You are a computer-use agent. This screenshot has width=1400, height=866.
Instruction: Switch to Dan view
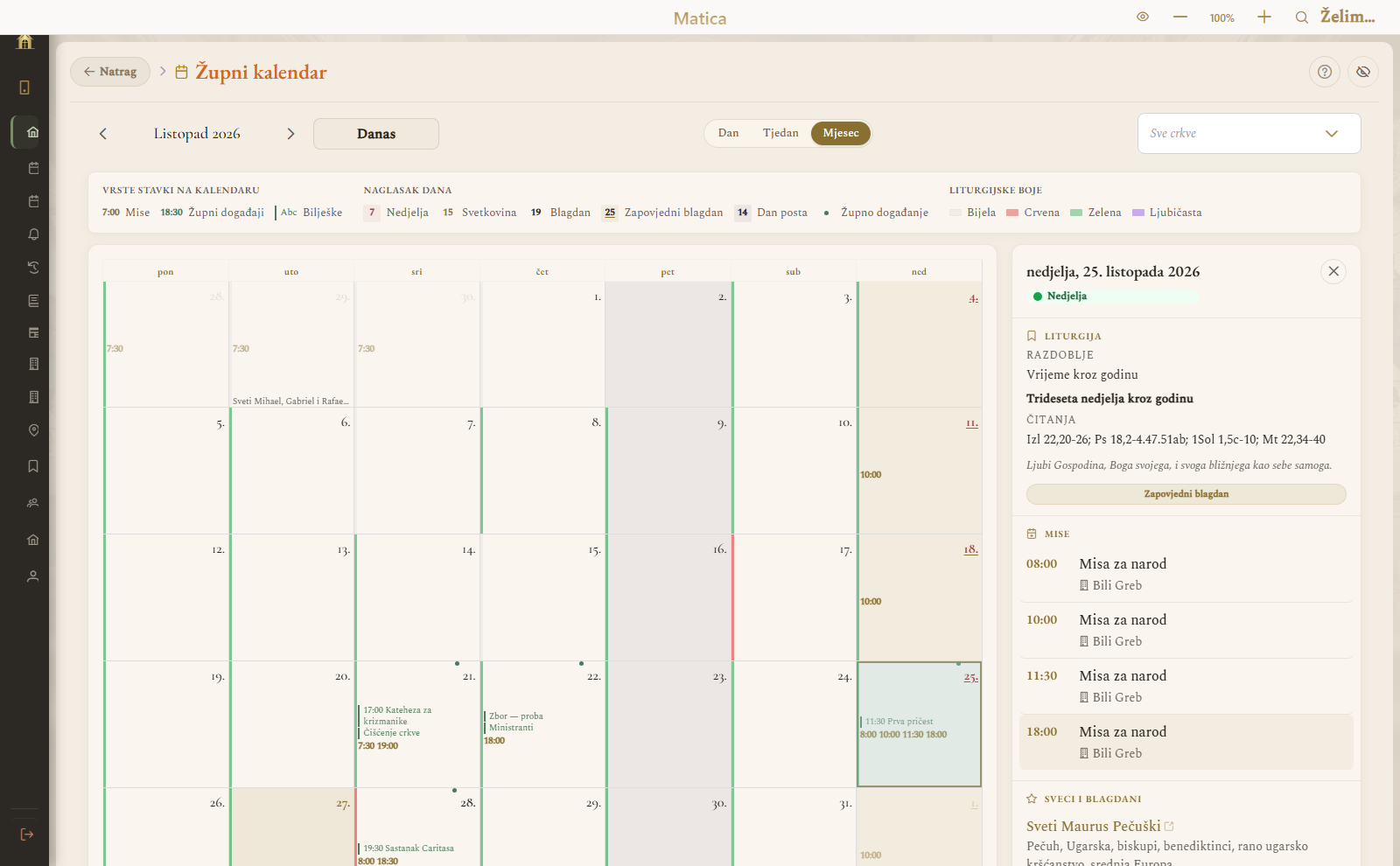[x=728, y=133]
